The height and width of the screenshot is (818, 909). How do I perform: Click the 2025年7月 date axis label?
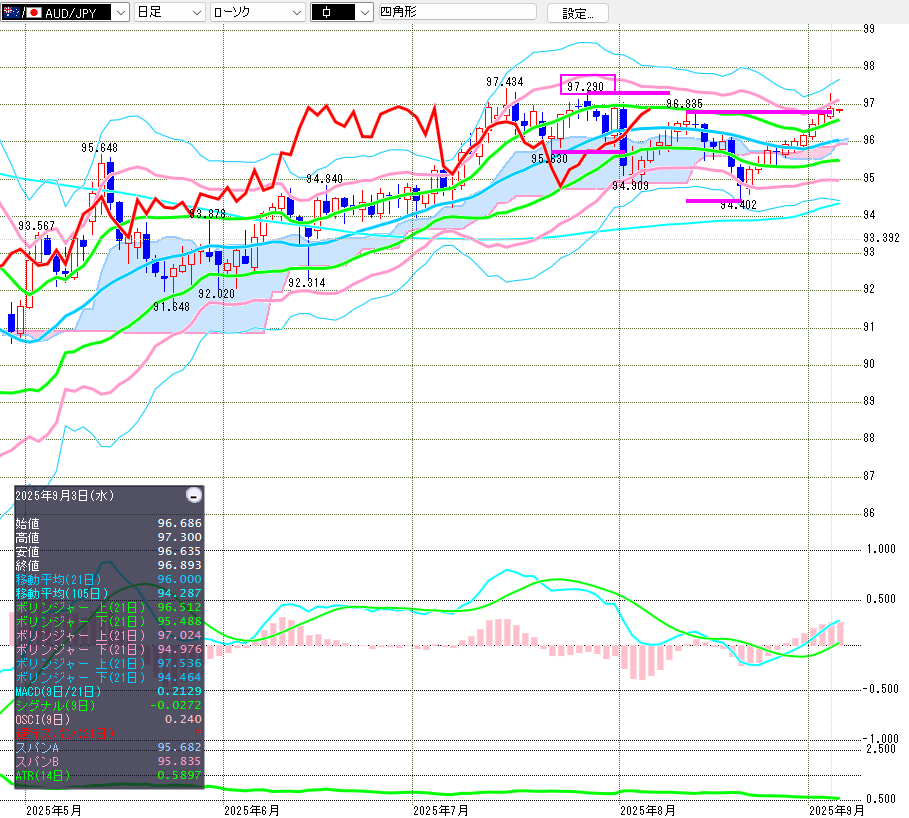(441, 810)
